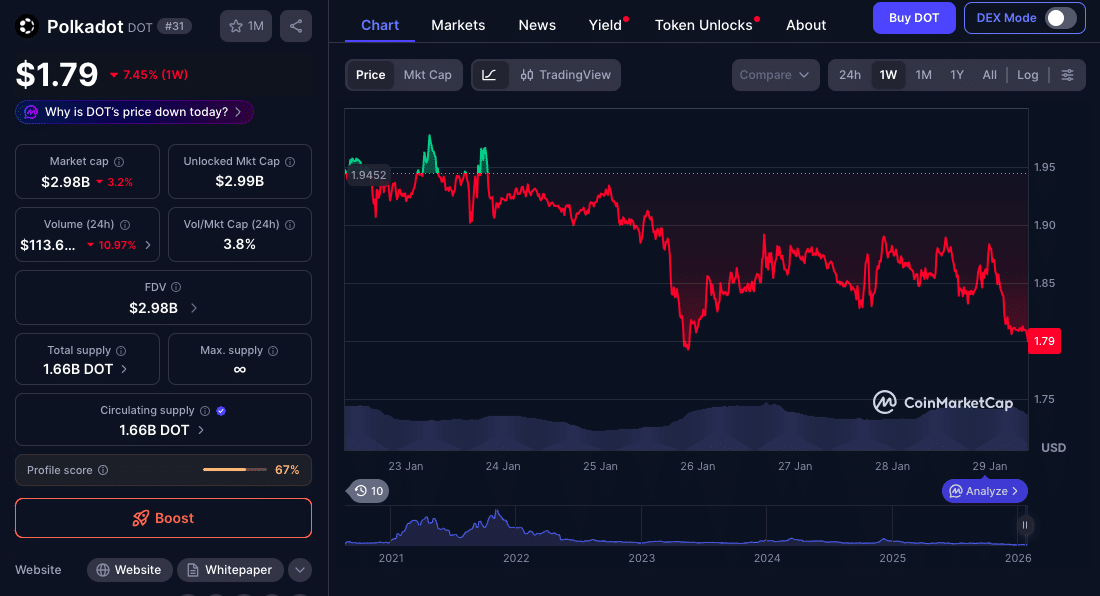Click the CoinMarketCap AI icon in price question
This screenshot has height=596, width=1100.
click(31, 112)
